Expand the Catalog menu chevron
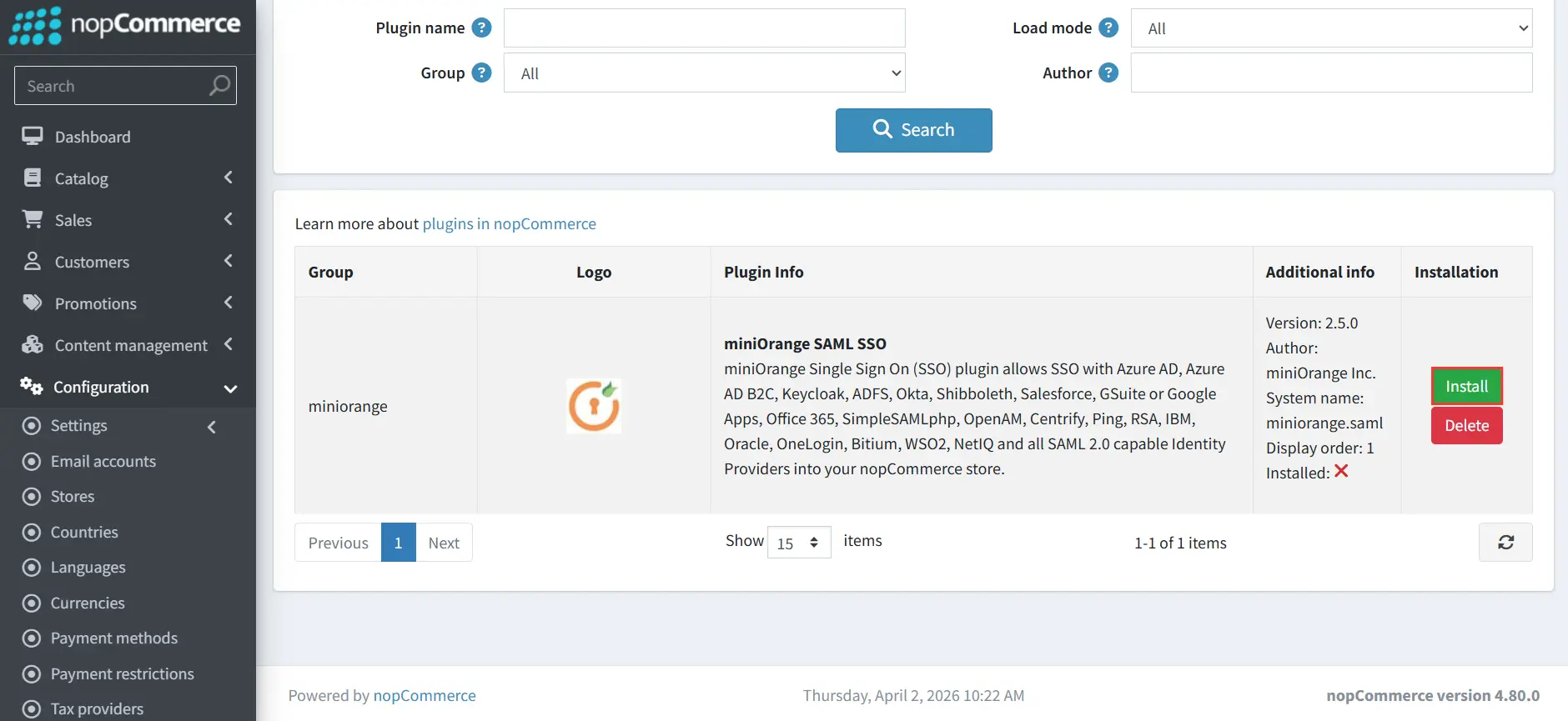Screen dimensions: 1568x721 (x=229, y=178)
